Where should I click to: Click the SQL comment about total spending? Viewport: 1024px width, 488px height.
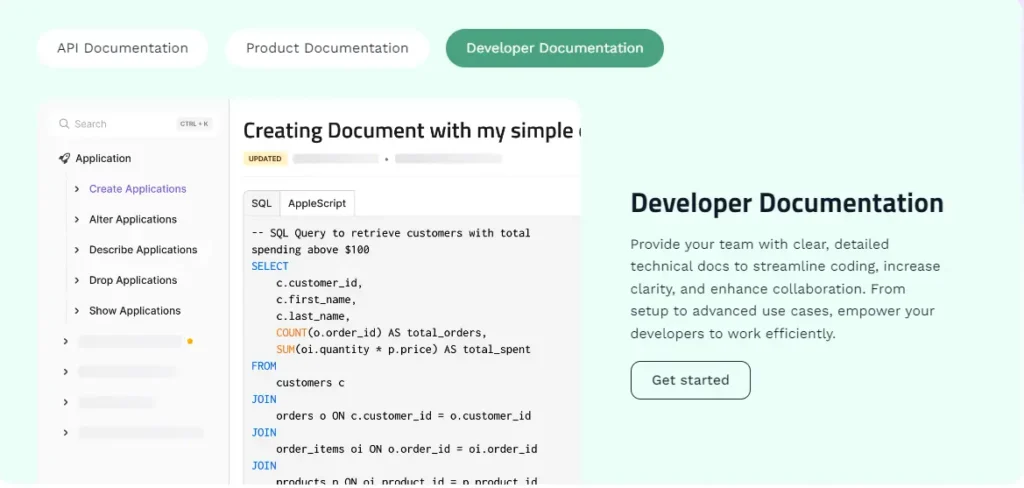[391, 242]
